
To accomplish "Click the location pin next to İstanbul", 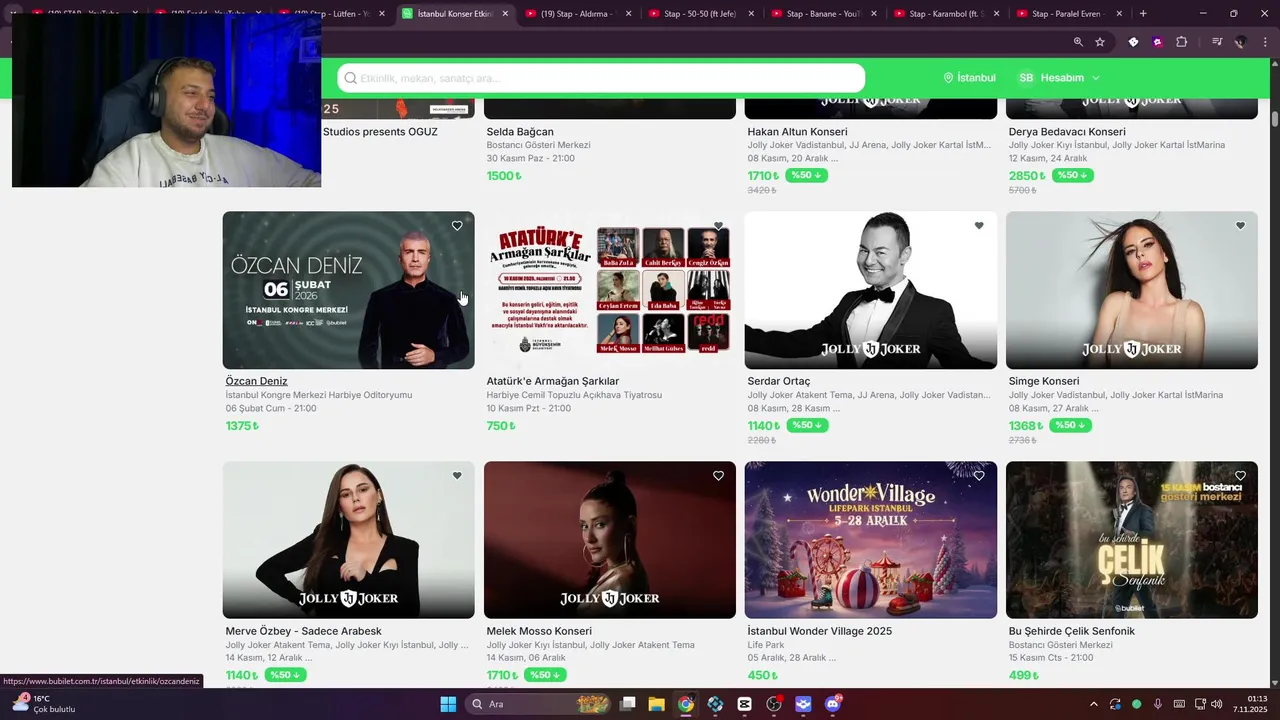I will (x=948, y=78).
